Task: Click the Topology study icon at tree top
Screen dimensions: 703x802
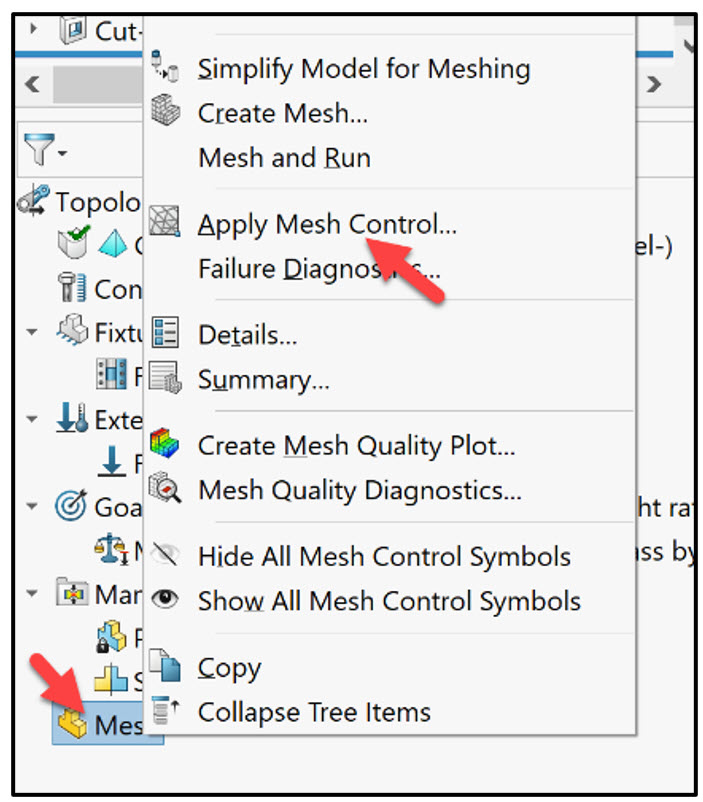Action: point(31,201)
